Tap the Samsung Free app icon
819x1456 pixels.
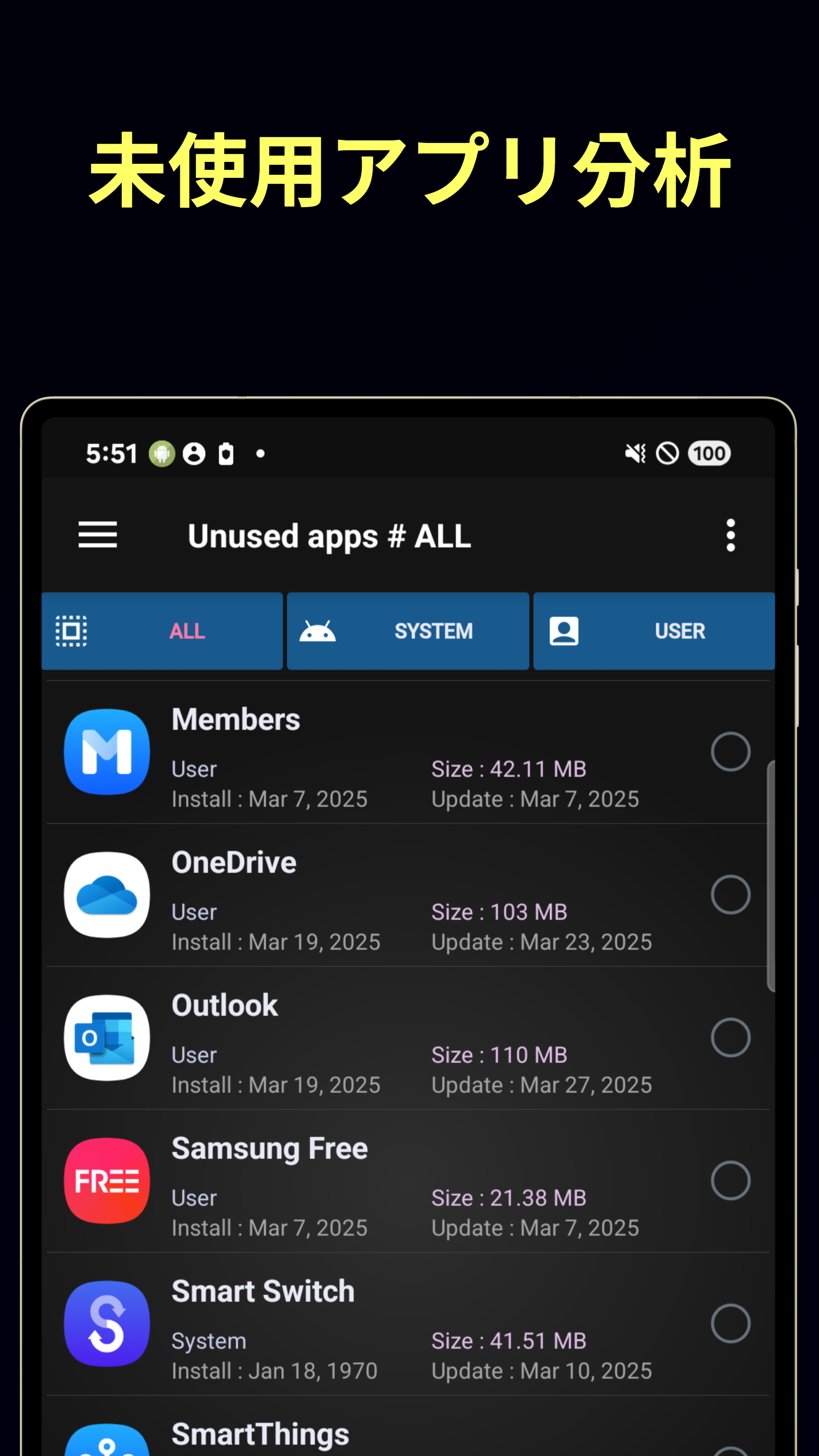click(x=107, y=1181)
